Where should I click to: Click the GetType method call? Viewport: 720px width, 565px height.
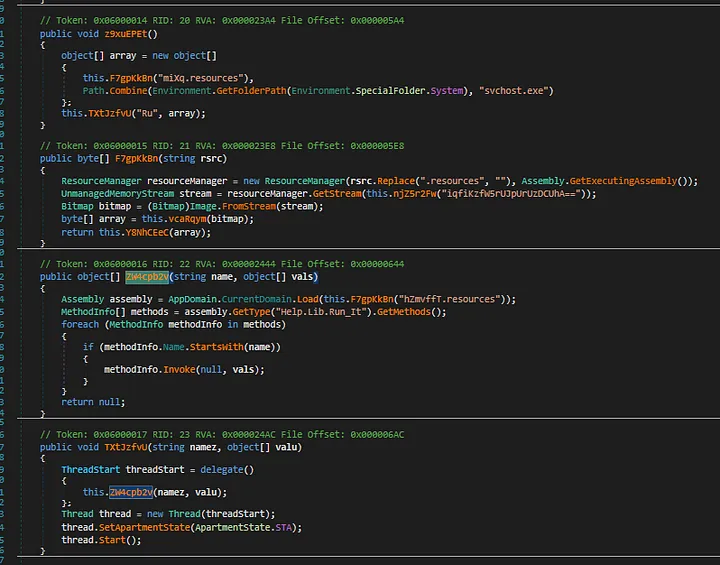pyautogui.click(x=251, y=312)
